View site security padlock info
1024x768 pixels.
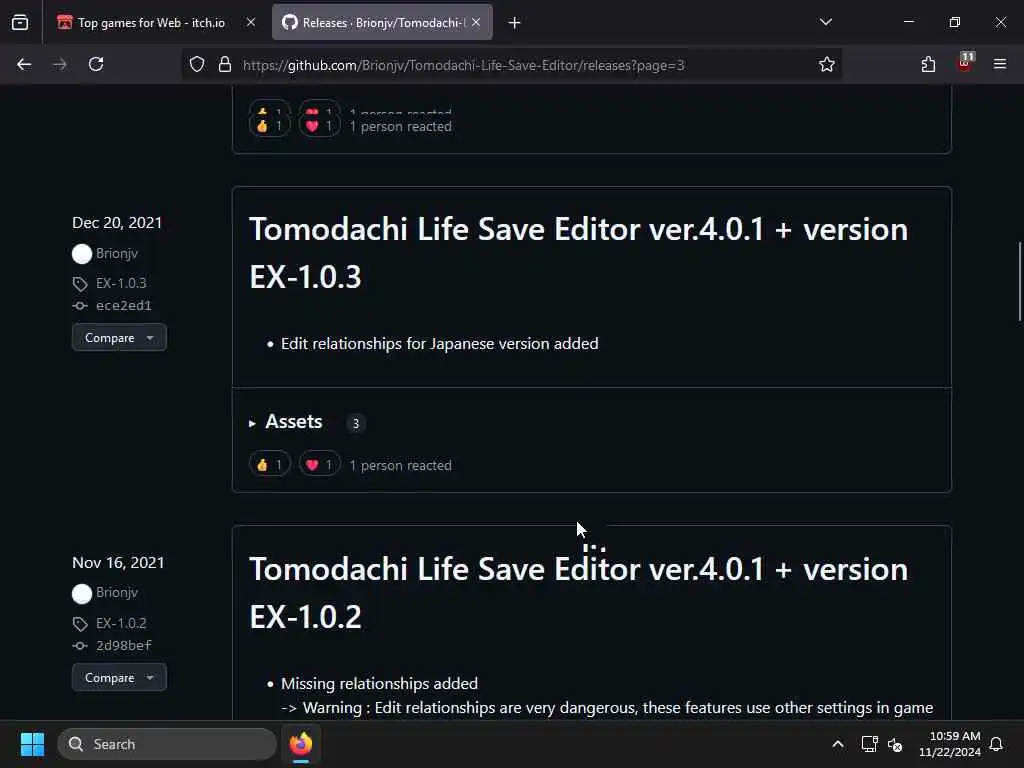225,64
